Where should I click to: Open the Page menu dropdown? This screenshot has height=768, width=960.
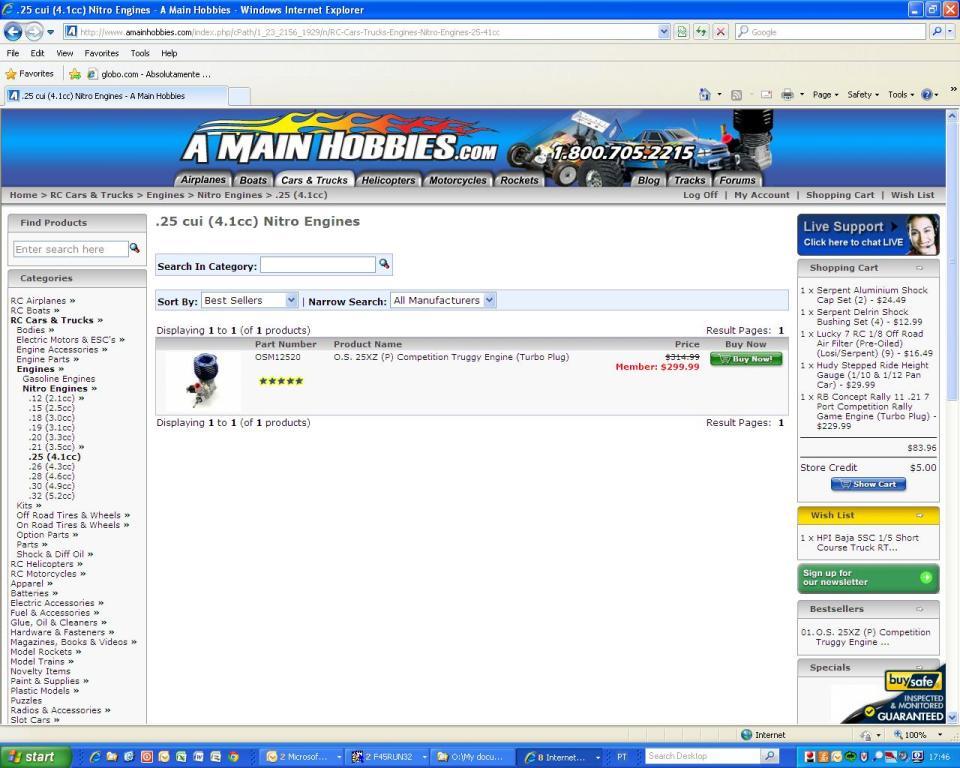click(825, 95)
